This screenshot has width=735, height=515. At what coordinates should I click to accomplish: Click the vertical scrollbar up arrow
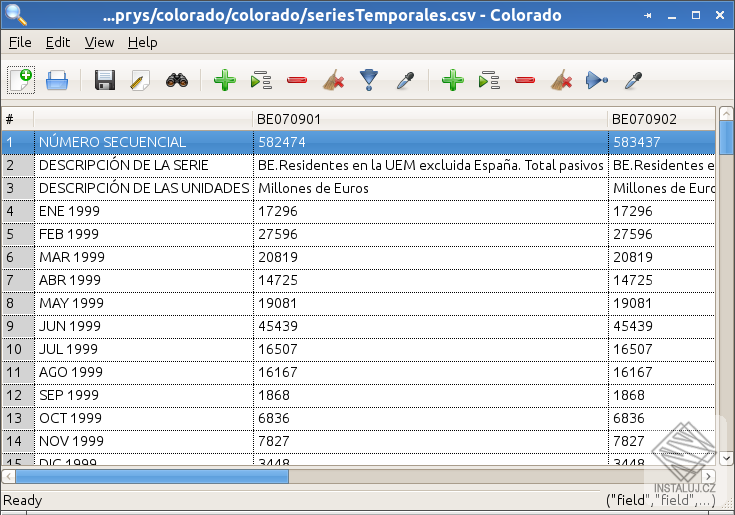click(x=726, y=113)
